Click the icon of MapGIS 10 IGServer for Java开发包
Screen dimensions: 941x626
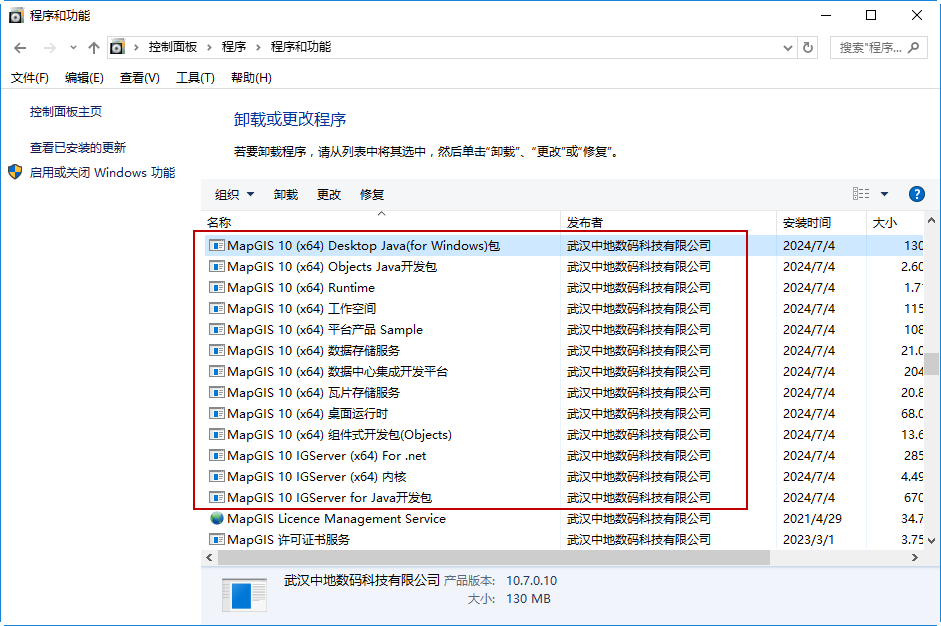(217, 497)
